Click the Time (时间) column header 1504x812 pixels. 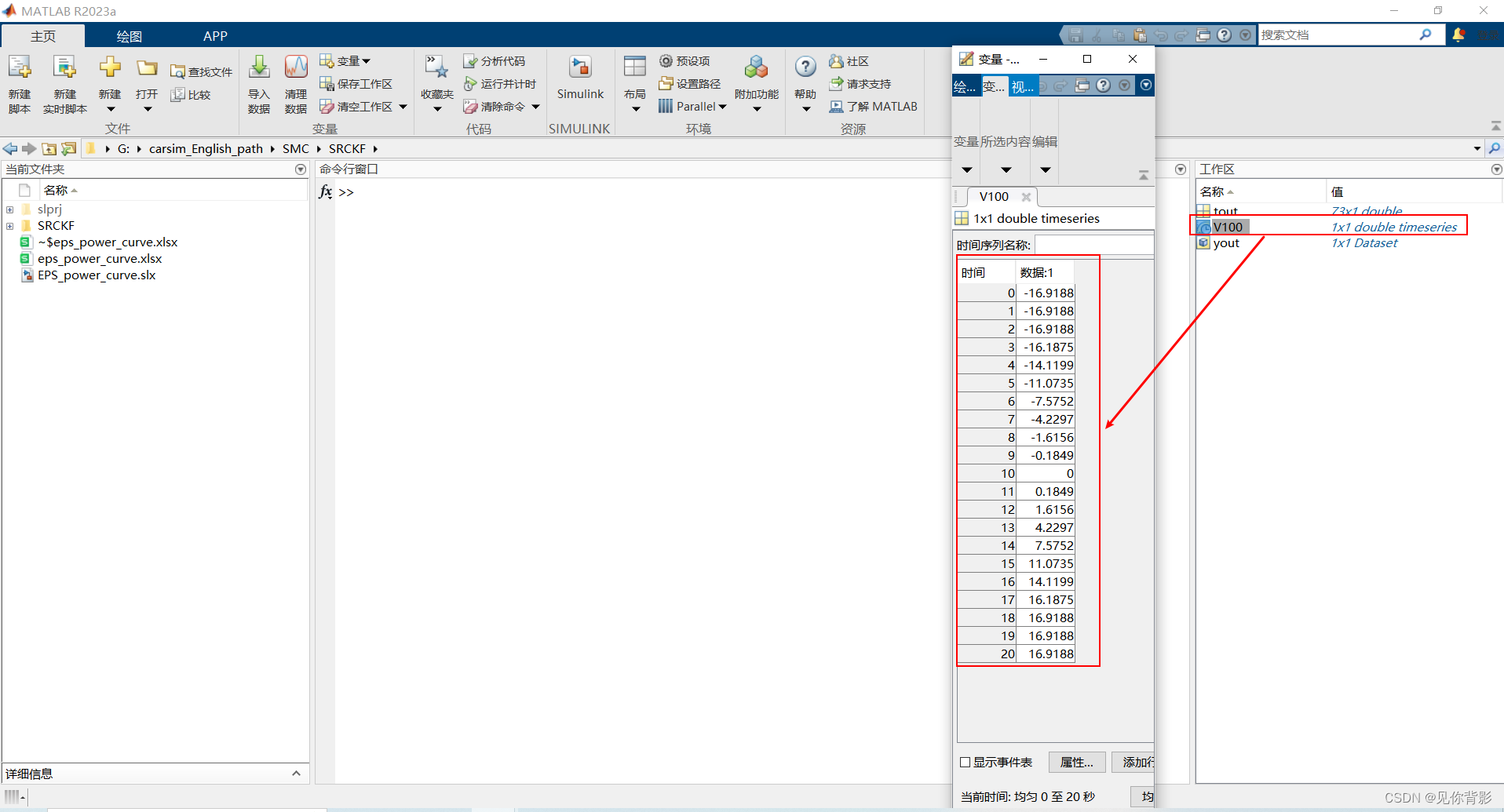[x=986, y=272]
